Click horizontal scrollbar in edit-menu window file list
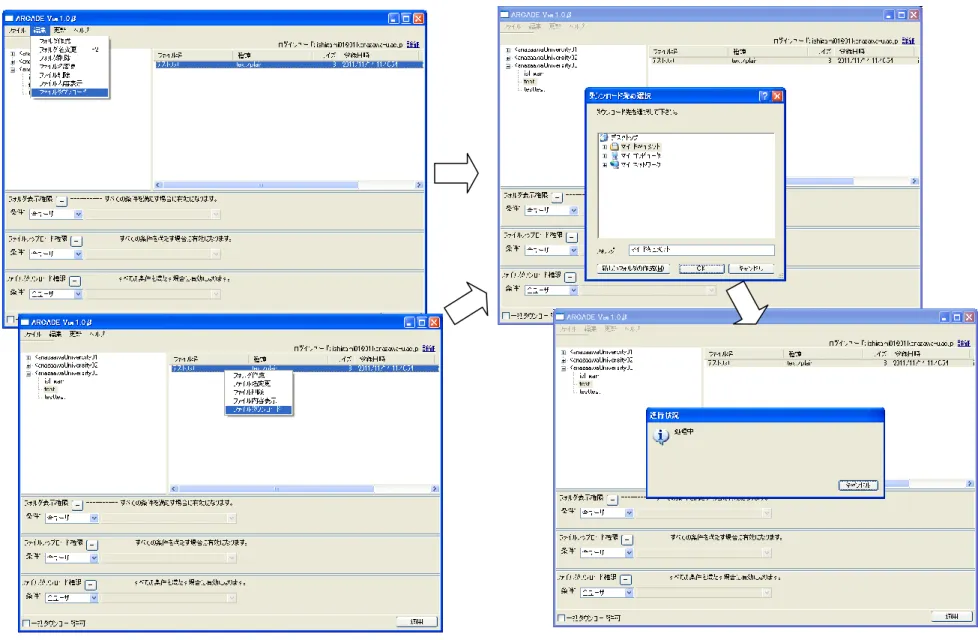The height and width of the screenshot is (640, 978). (x=288, y=185)
